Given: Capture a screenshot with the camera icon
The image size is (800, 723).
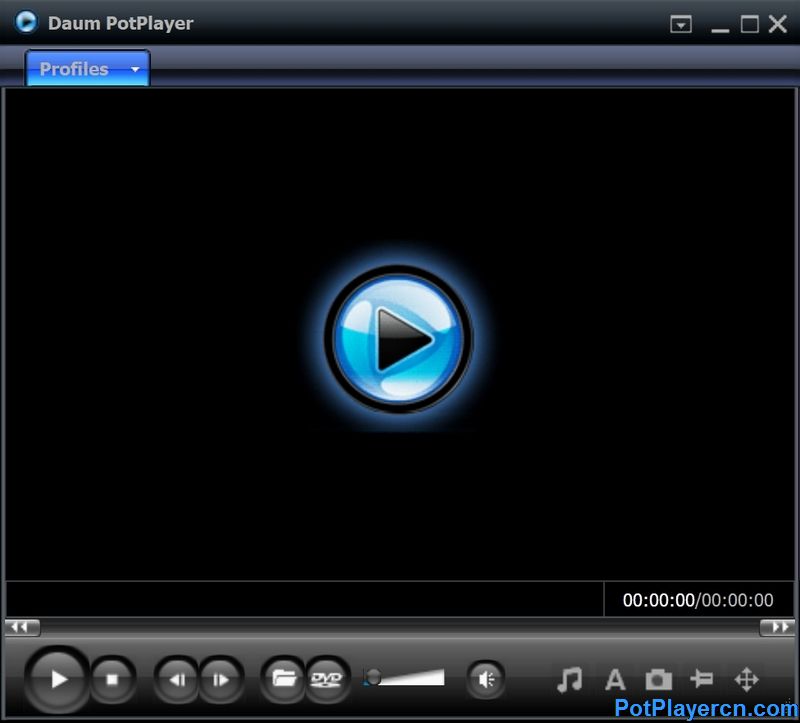Looking at the screenshot, I should [659, 680].
